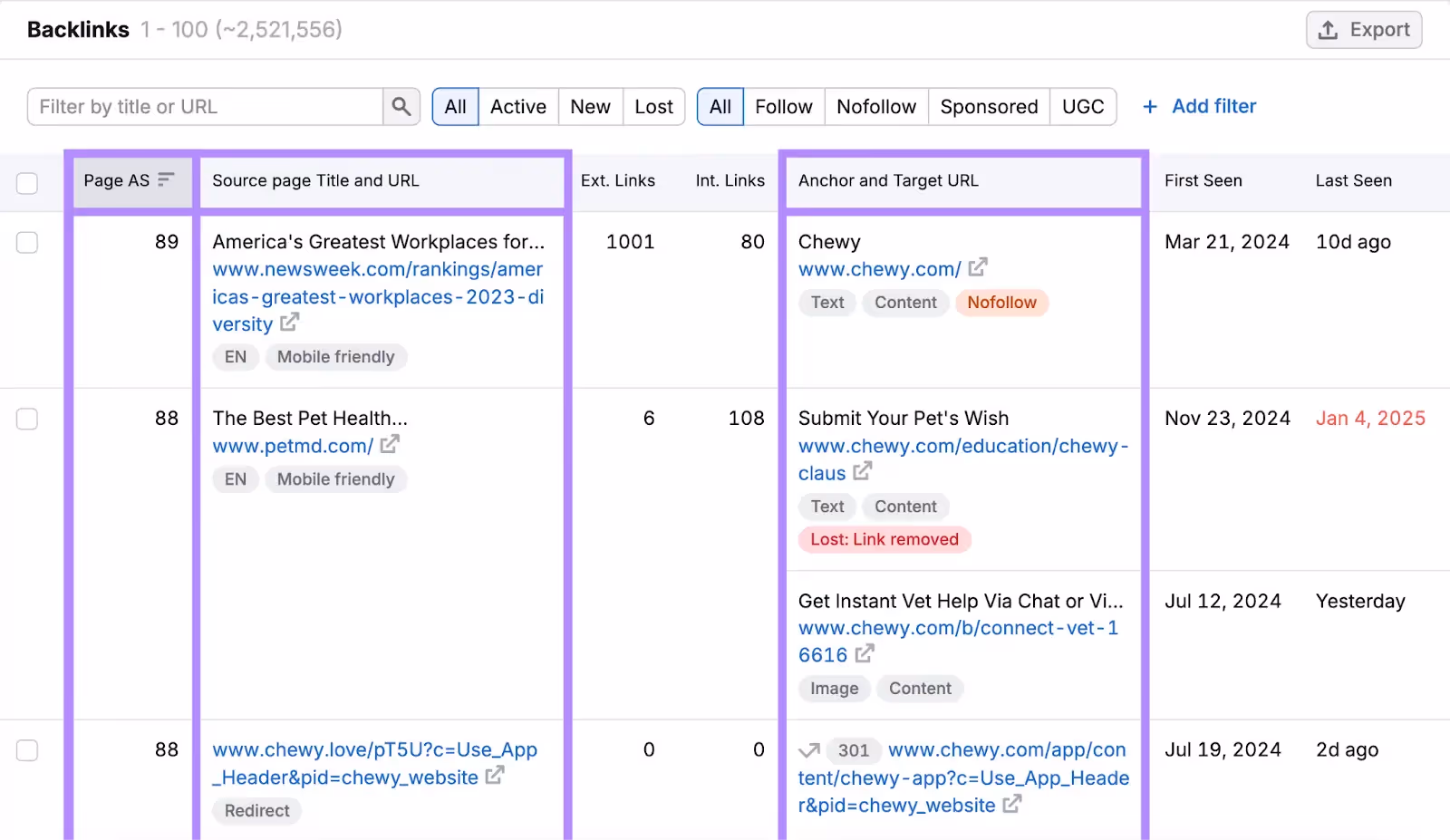Filter backlinks by Nofollow
The height and width of the screenshot is (840, 1450).
(x=875, y=106)
